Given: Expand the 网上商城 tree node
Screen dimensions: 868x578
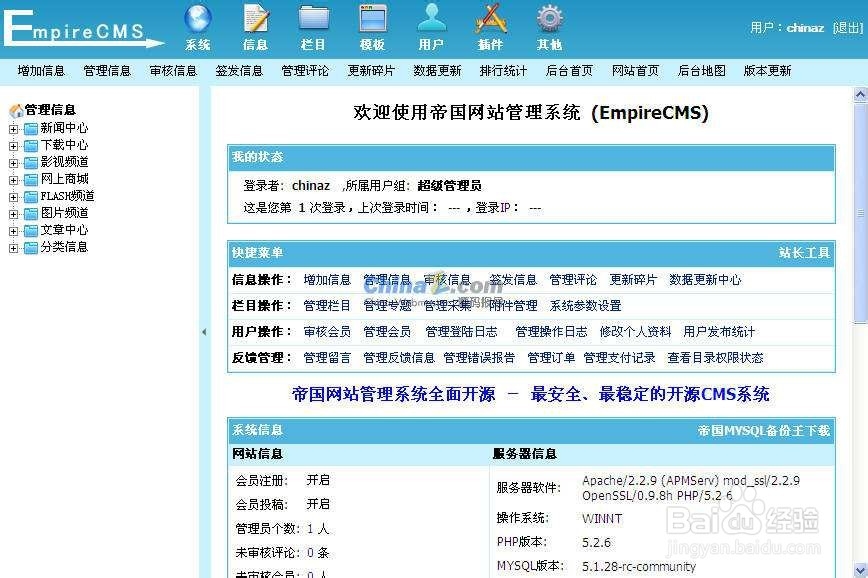Looking at the screenshot, I should [x=13, y=180].
